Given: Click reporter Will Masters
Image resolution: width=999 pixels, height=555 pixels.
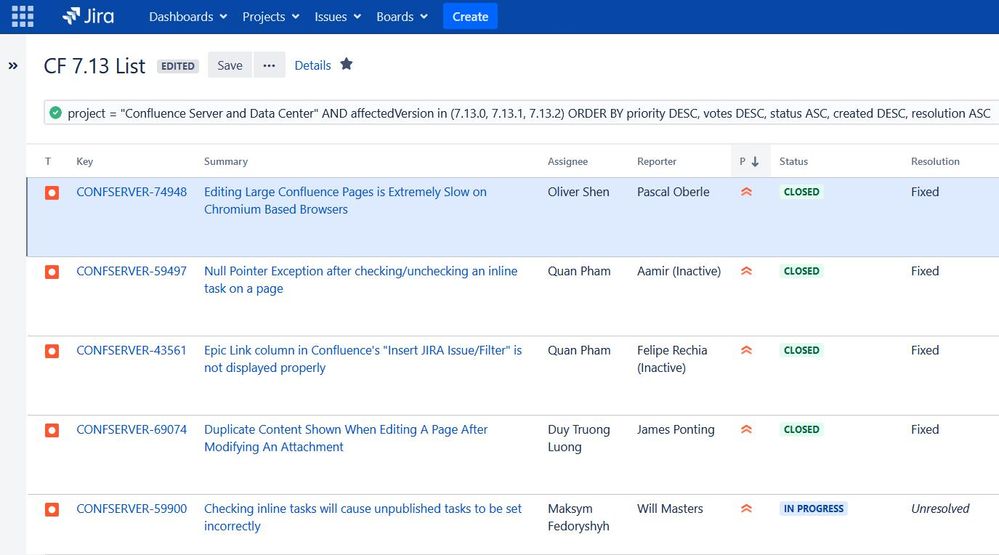Looking at the screenshot, I should click(670, 508).
